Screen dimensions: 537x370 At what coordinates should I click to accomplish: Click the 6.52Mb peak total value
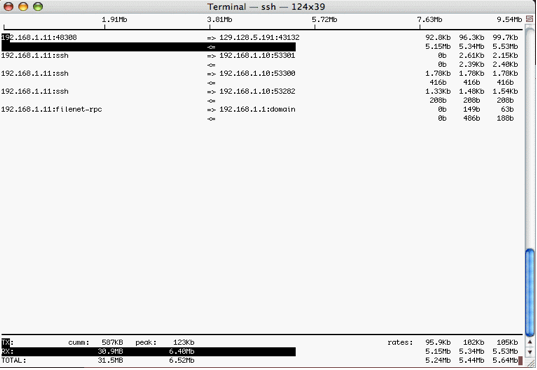(182, 360)
